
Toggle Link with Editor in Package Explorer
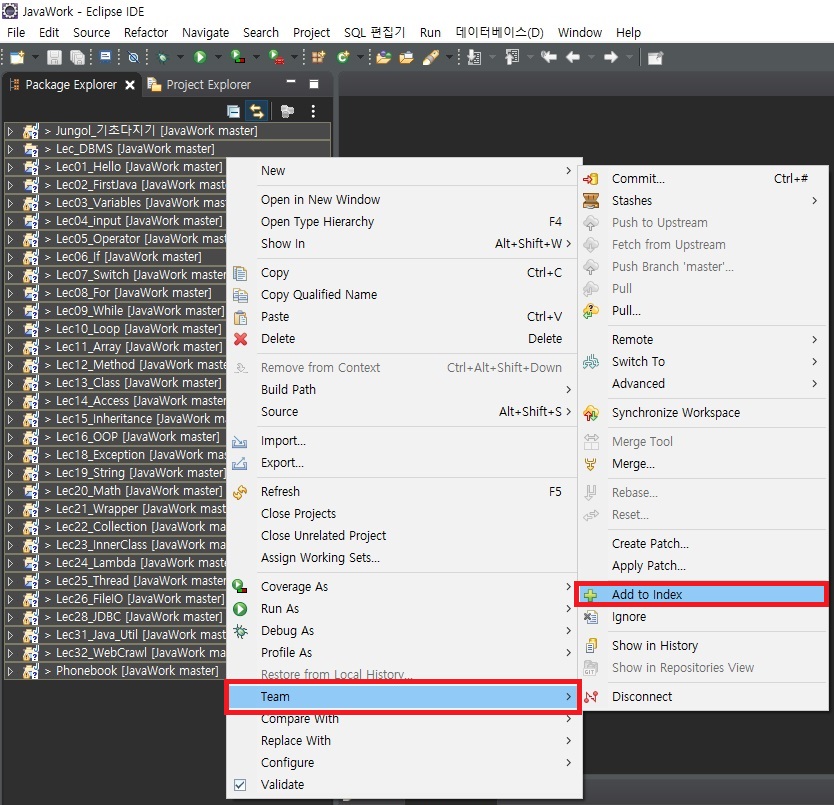tap(257, 111)
